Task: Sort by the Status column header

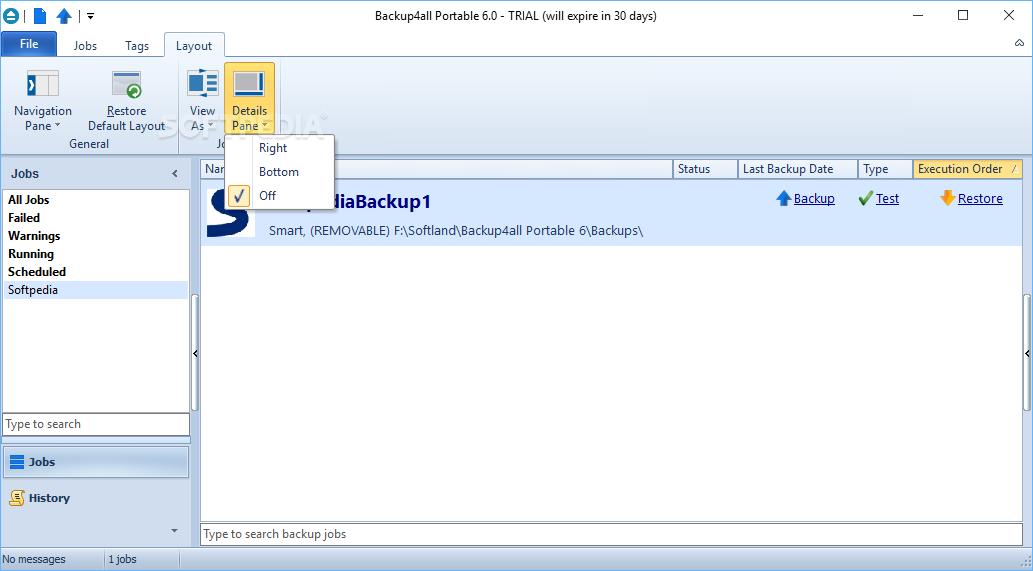Action: (705, 169)
